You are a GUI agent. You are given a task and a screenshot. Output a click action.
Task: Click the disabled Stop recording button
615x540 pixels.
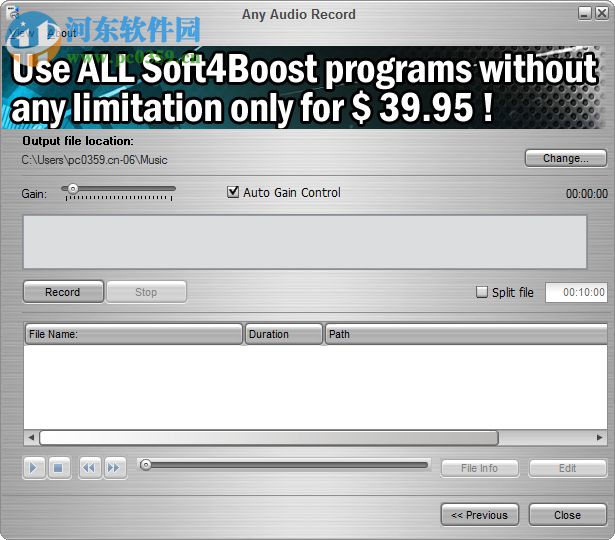146,292
